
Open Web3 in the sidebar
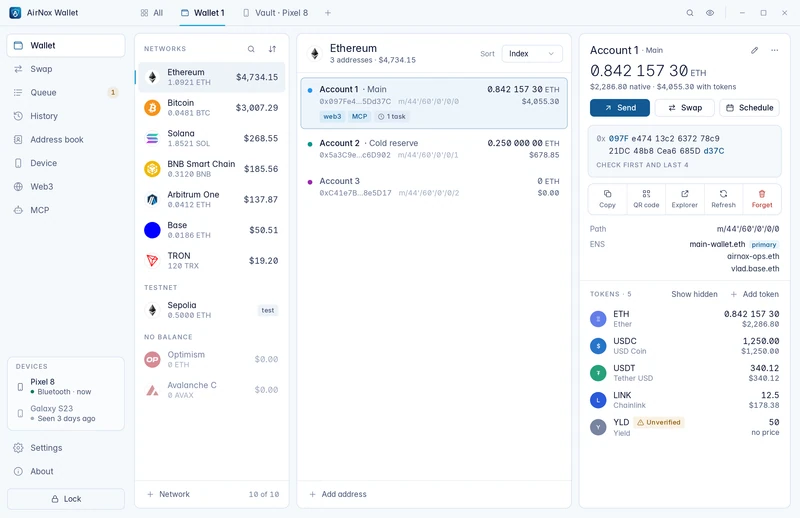[x=66, y=186]
